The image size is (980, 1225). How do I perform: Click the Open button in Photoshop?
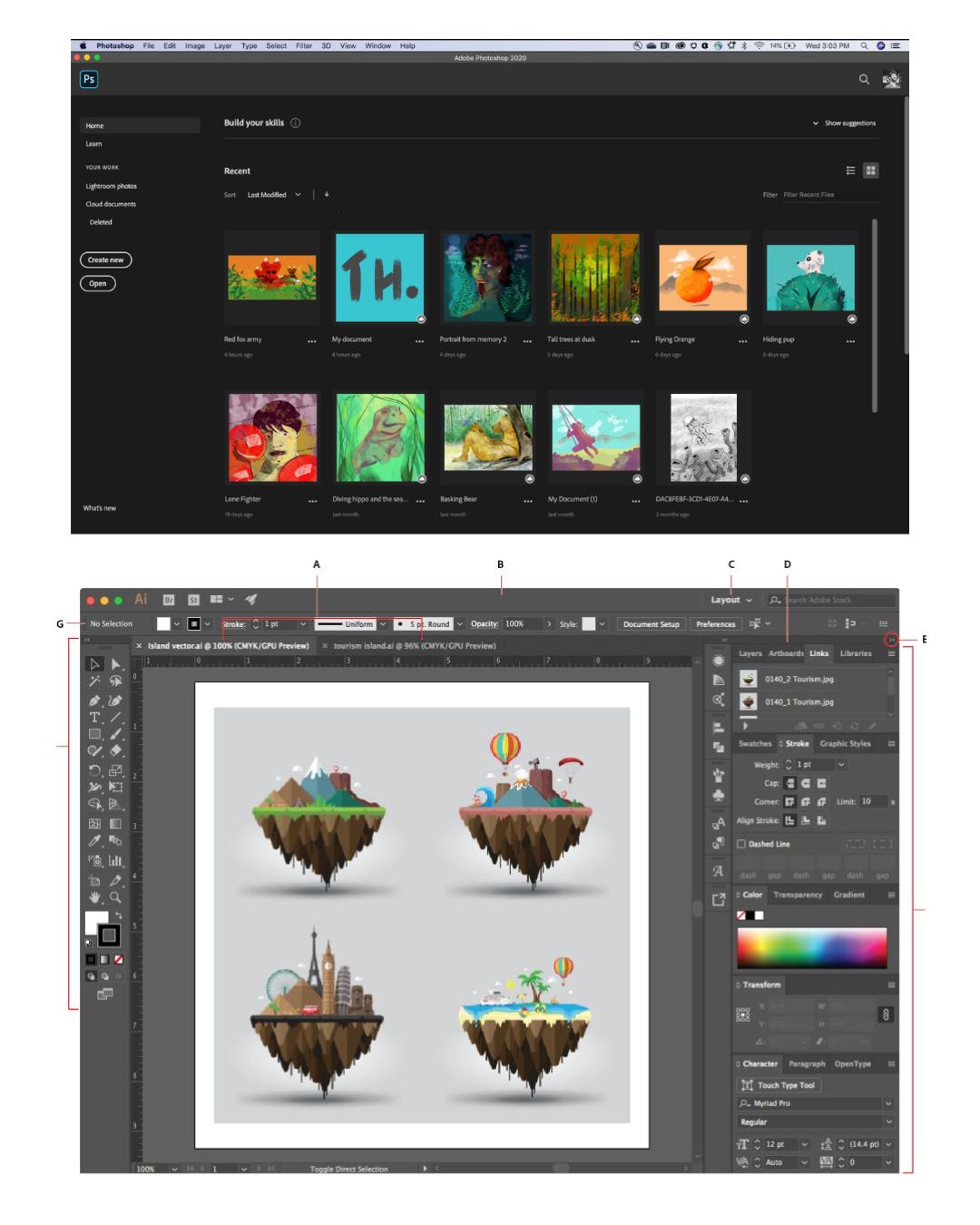point(98,284)
